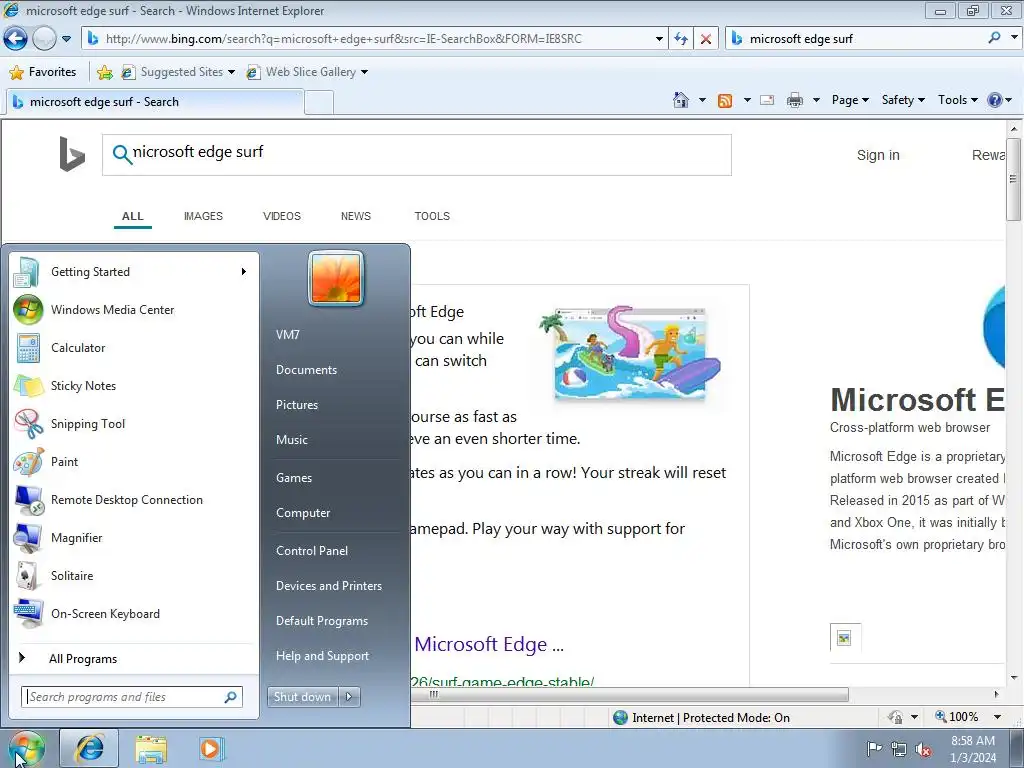The height and width of the screenshot is (768, 1024).
Task: Switch to the IMAGES search tab
Action: 203,216
